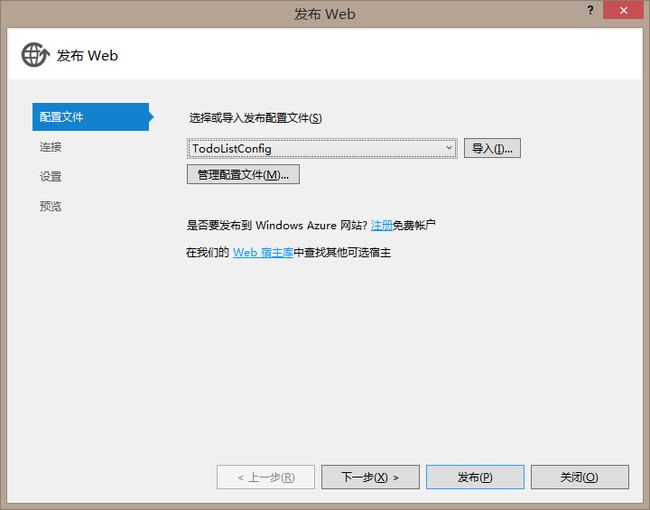
Task: Close the 发布 Web dialog window
Action: click(x=623, y=10)
